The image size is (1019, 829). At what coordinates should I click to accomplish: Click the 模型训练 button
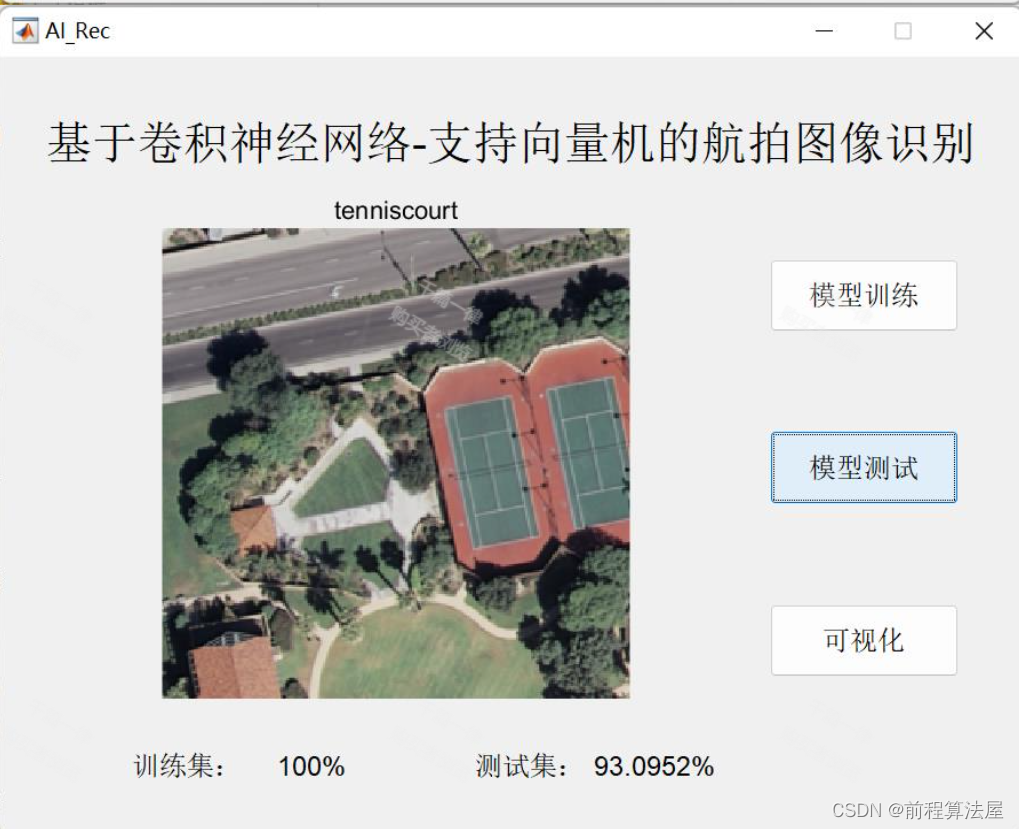864,296
